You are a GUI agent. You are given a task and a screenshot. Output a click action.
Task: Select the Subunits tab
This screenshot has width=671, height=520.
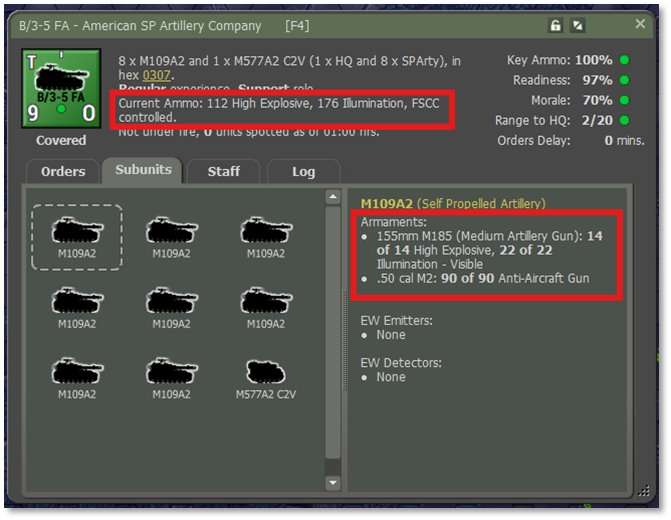pyautogui.click(x=141, y=170)
